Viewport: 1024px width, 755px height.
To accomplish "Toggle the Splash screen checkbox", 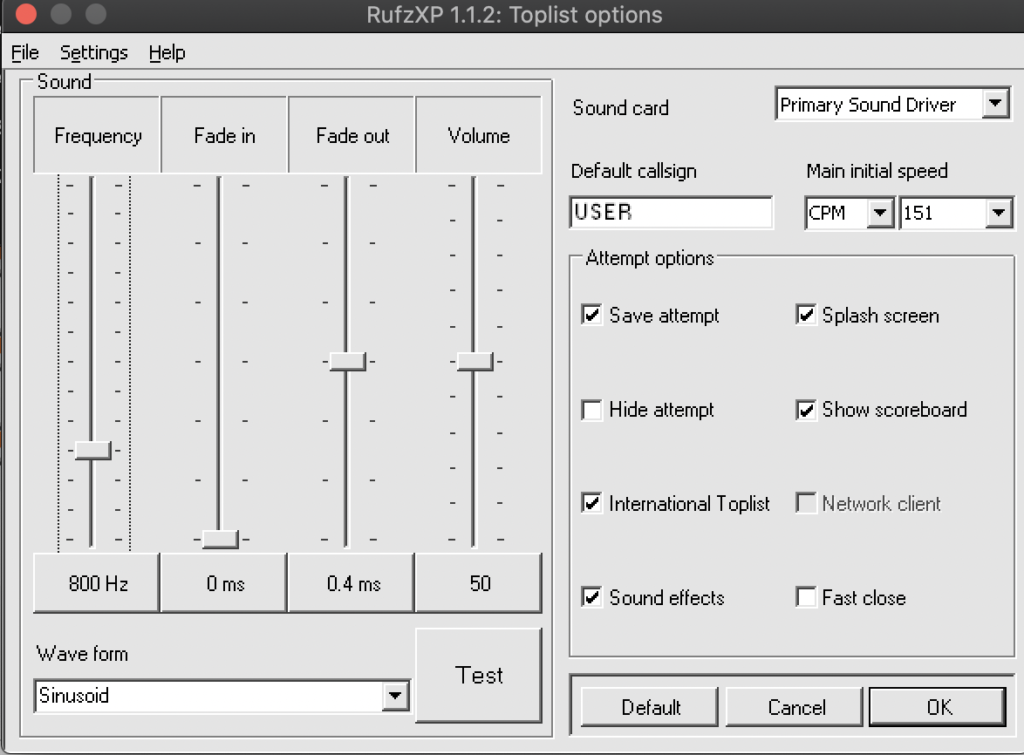I will click(x=806, y=316).
